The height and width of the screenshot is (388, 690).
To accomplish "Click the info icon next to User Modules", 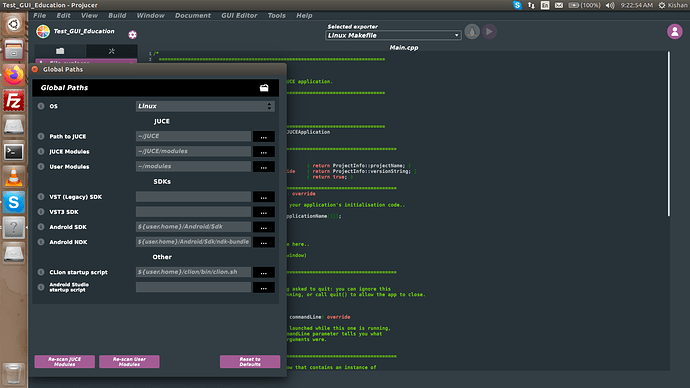I will coord(41,166).
